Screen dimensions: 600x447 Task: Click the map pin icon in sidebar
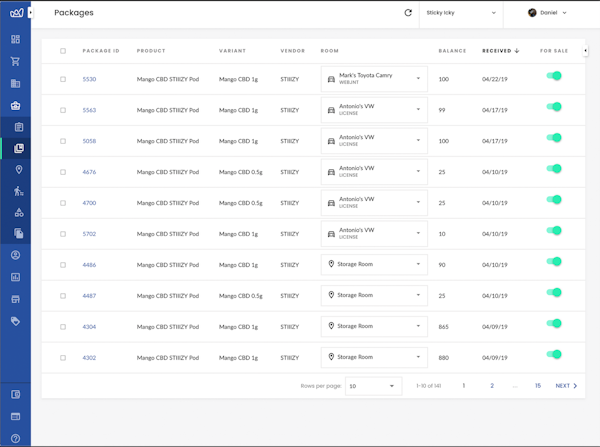15,170
